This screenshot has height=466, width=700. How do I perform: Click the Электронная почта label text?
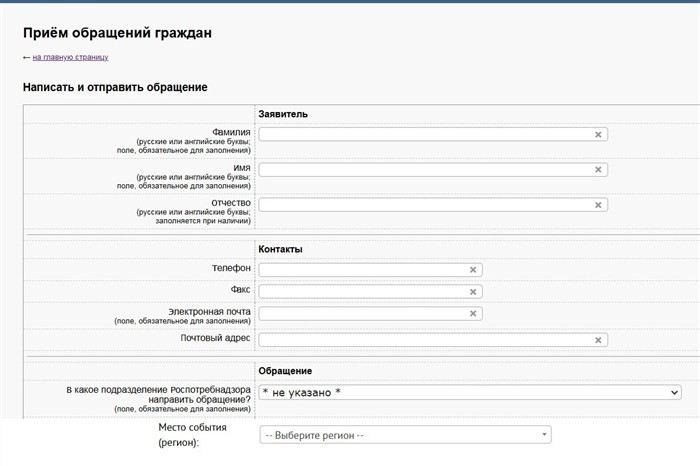point(209,312)
